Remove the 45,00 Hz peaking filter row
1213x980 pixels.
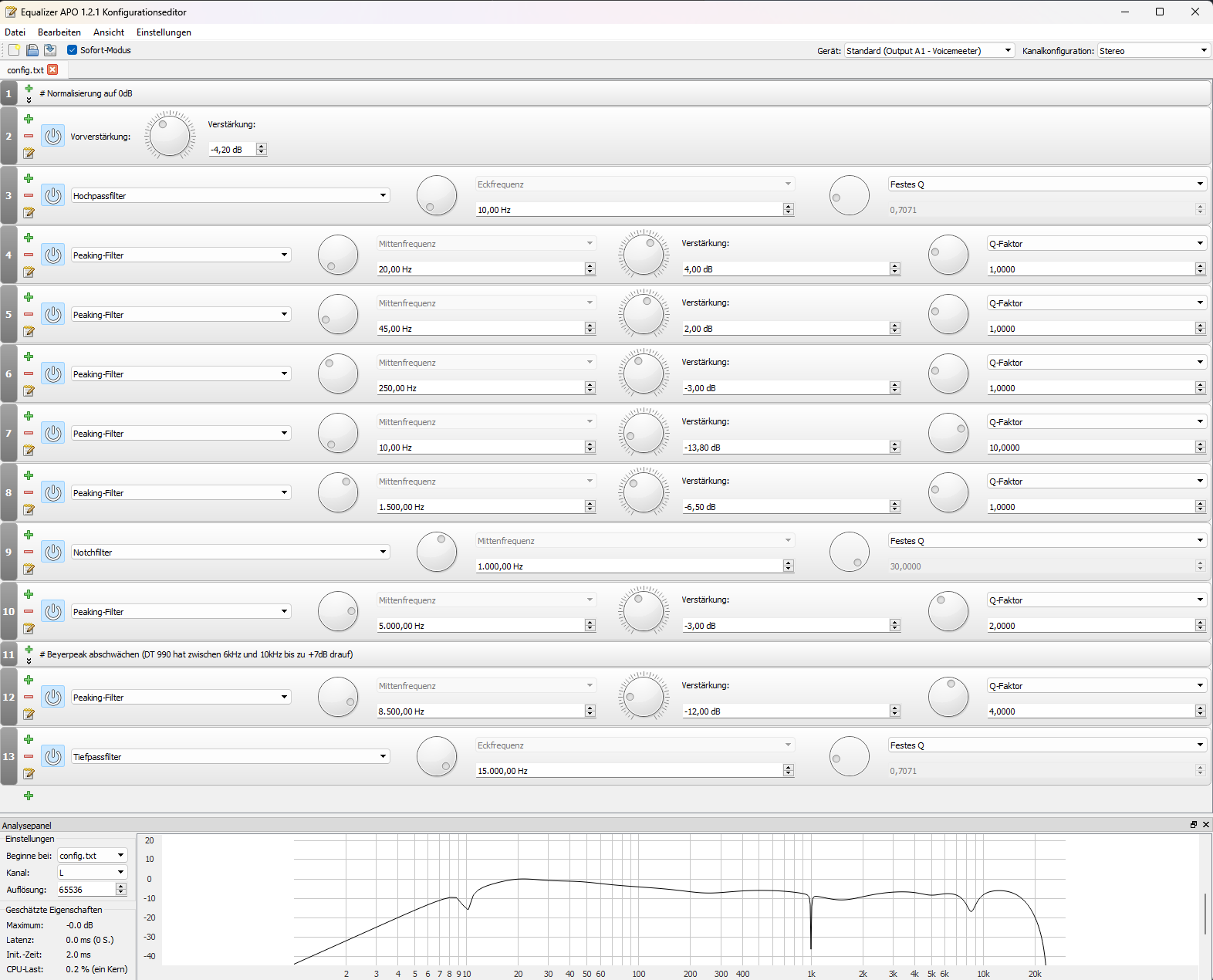[29, 314]
